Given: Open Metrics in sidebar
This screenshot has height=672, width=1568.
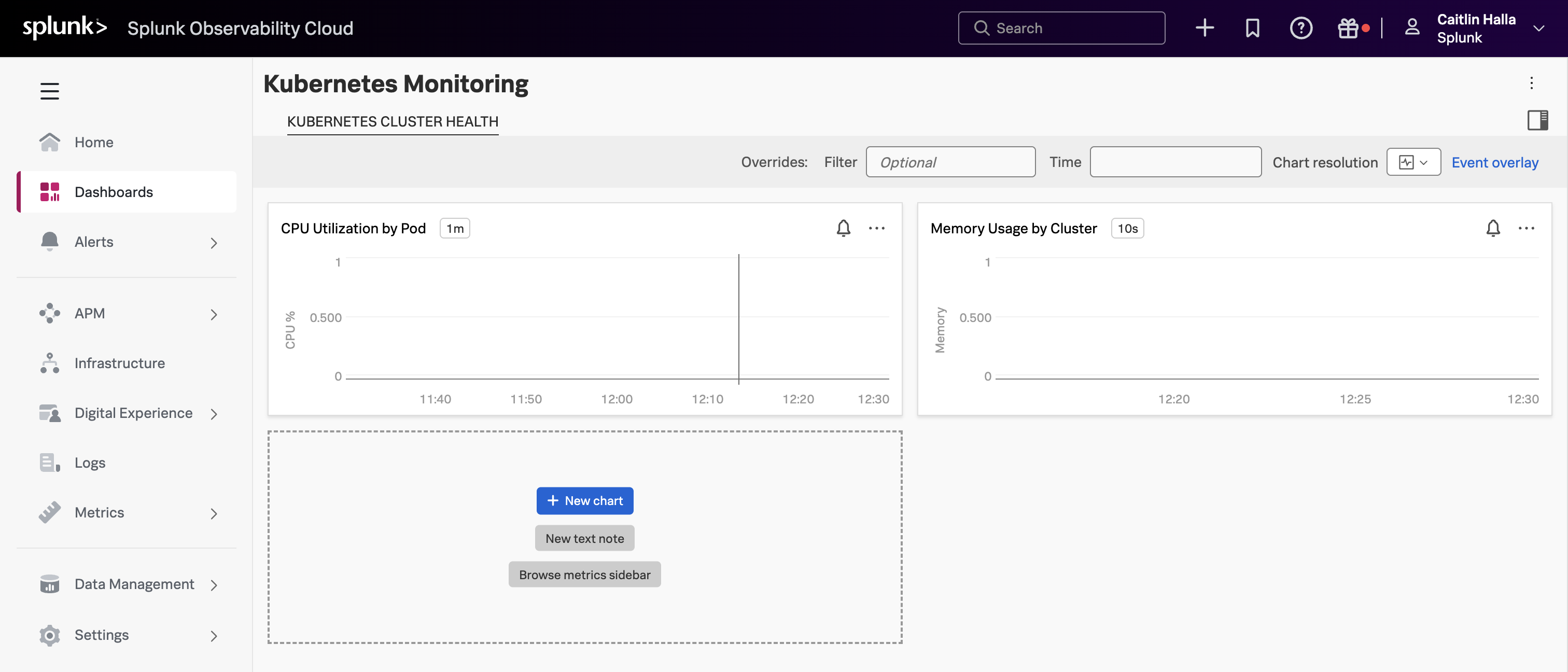Looking at the screenshot, I should 127,512.
